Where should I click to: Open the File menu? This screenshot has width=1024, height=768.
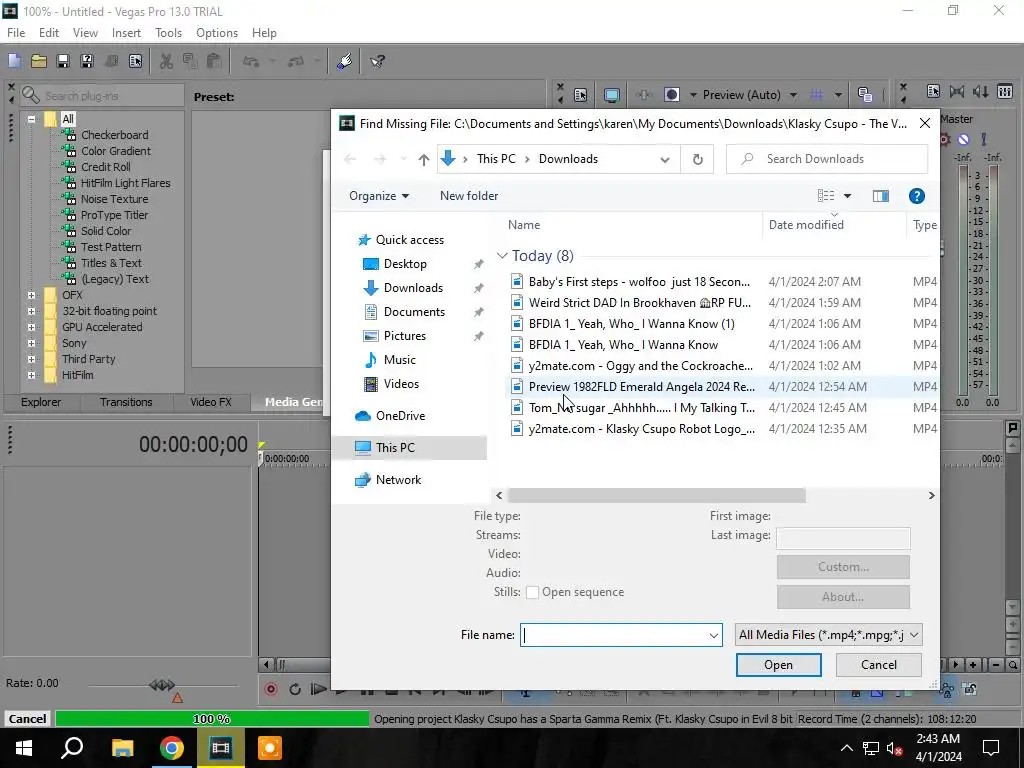[16, 33]
